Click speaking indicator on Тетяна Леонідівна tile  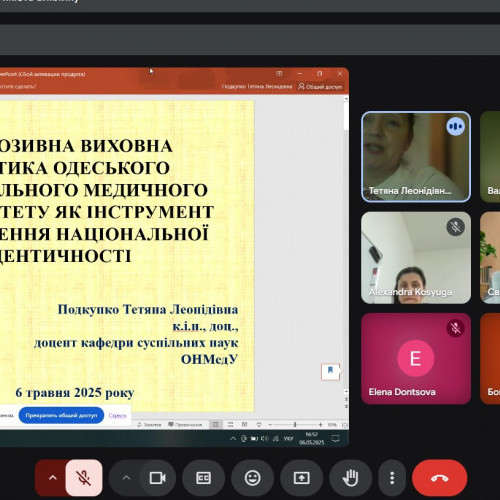(x=455, y=126)
